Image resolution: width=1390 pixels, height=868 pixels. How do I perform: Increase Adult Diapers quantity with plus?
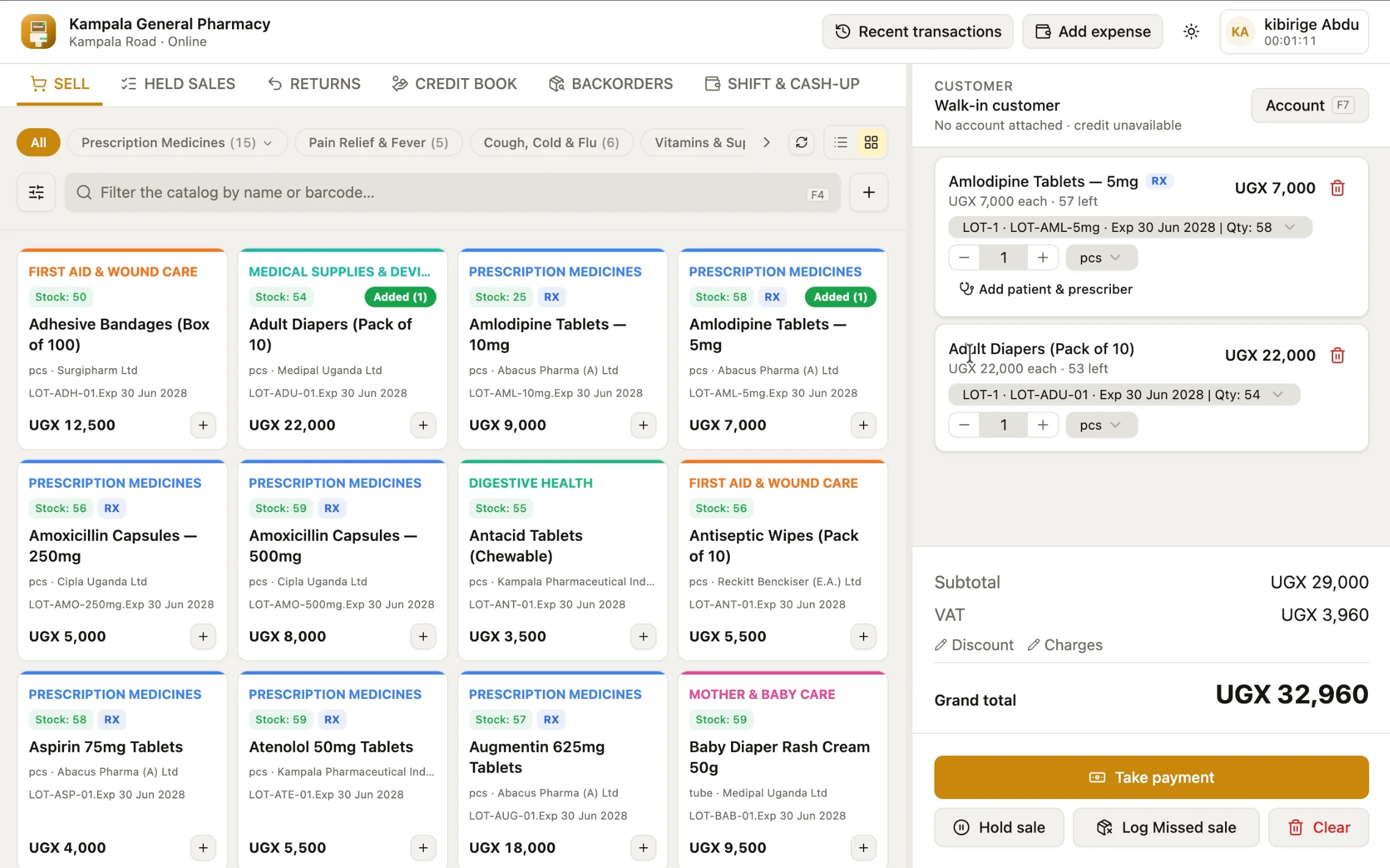[x=1043, y=425]
